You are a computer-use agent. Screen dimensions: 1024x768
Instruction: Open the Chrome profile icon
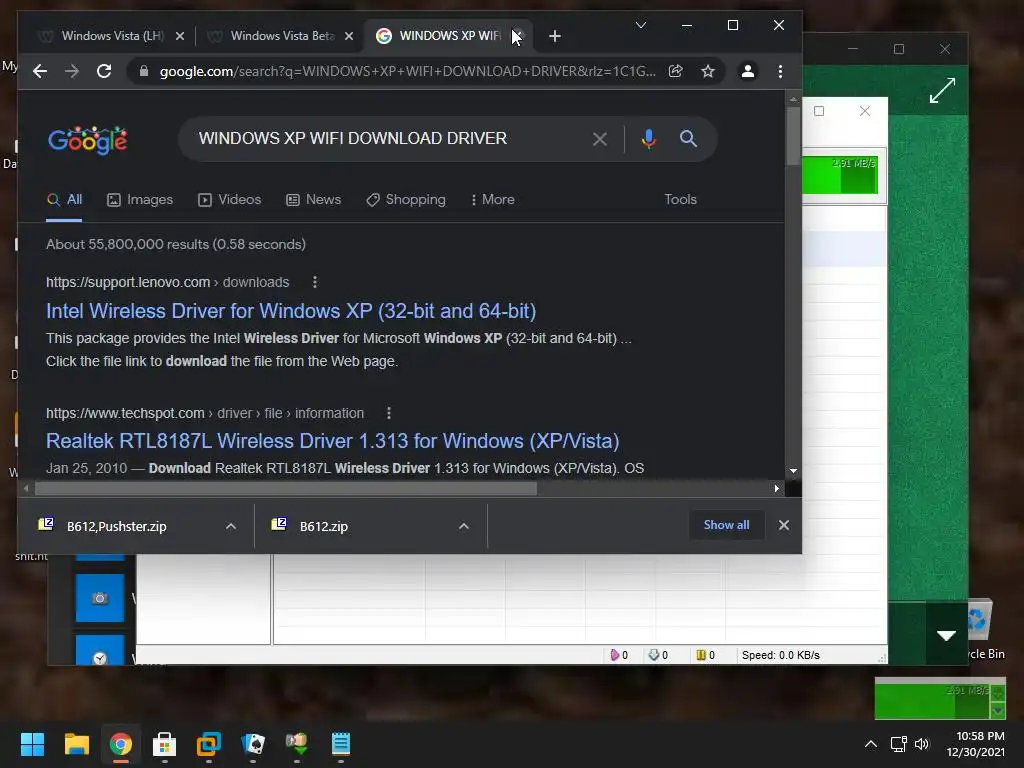pos(748,71)
